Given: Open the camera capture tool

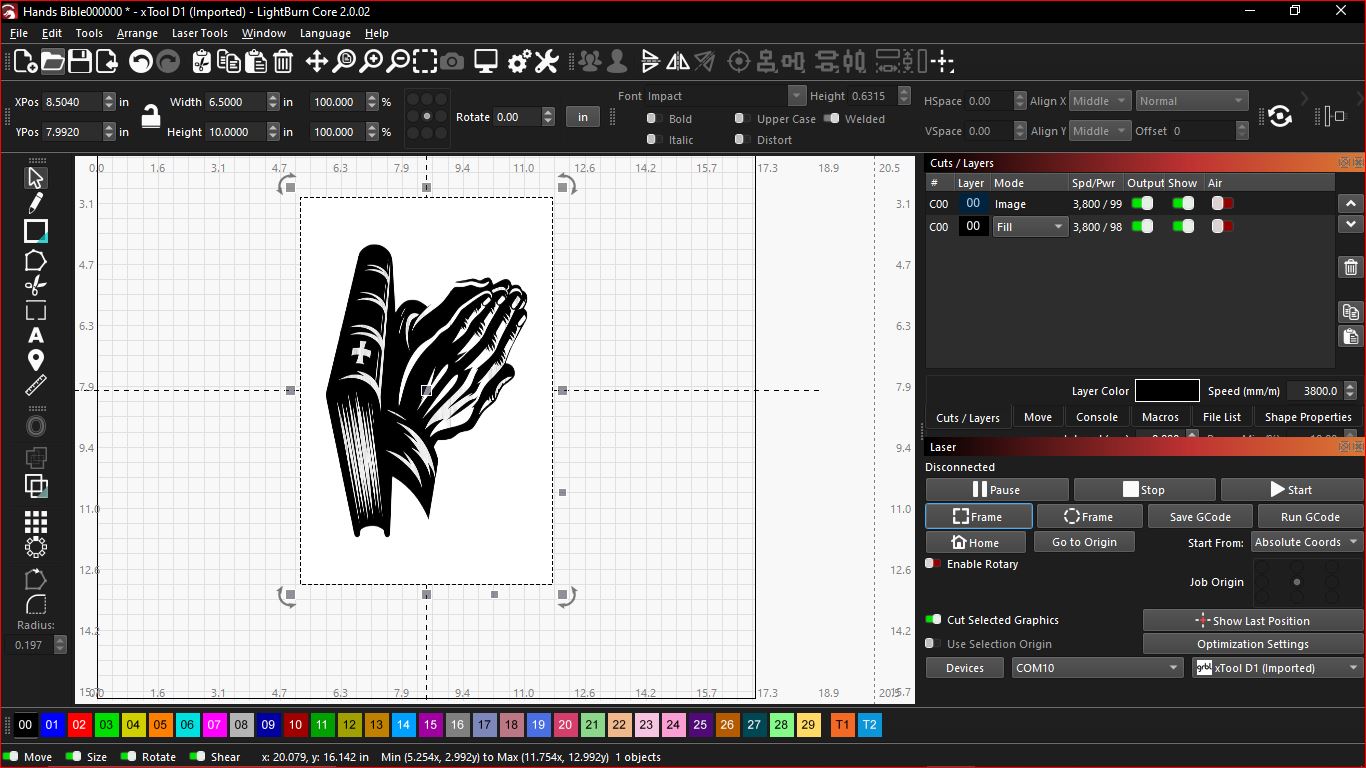Looking at the screenshot, I should [453, 62].
